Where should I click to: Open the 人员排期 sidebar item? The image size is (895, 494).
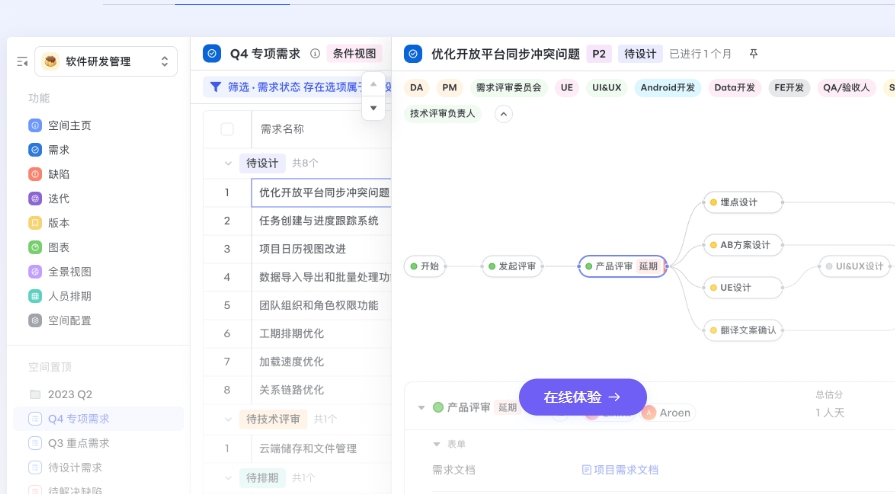pyautogui.click(x=69, y=296)
